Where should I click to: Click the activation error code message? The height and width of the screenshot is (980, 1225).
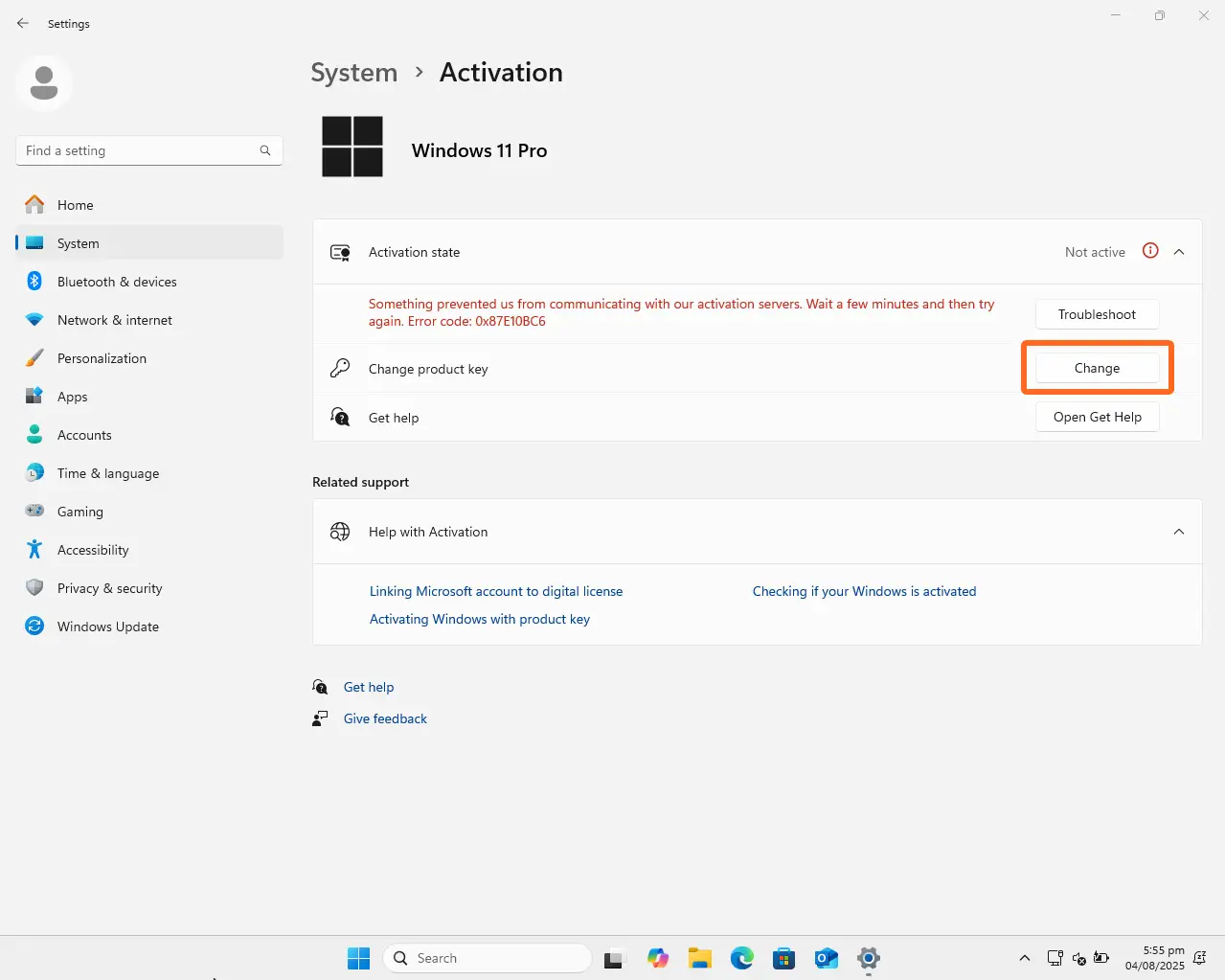point(681,312)
